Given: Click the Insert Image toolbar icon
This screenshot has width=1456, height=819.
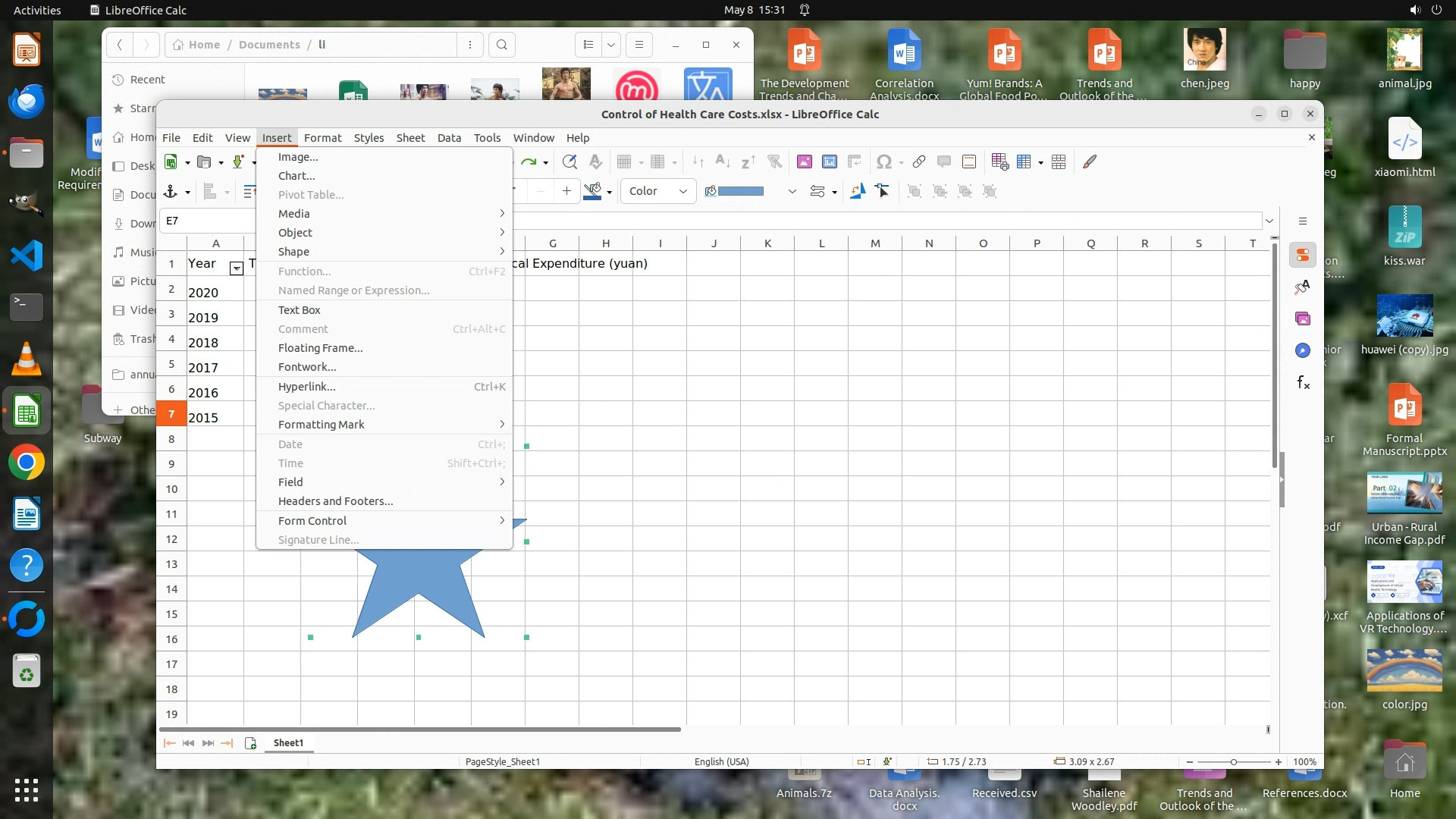Looking at the screenshot, I should point(805,162).
